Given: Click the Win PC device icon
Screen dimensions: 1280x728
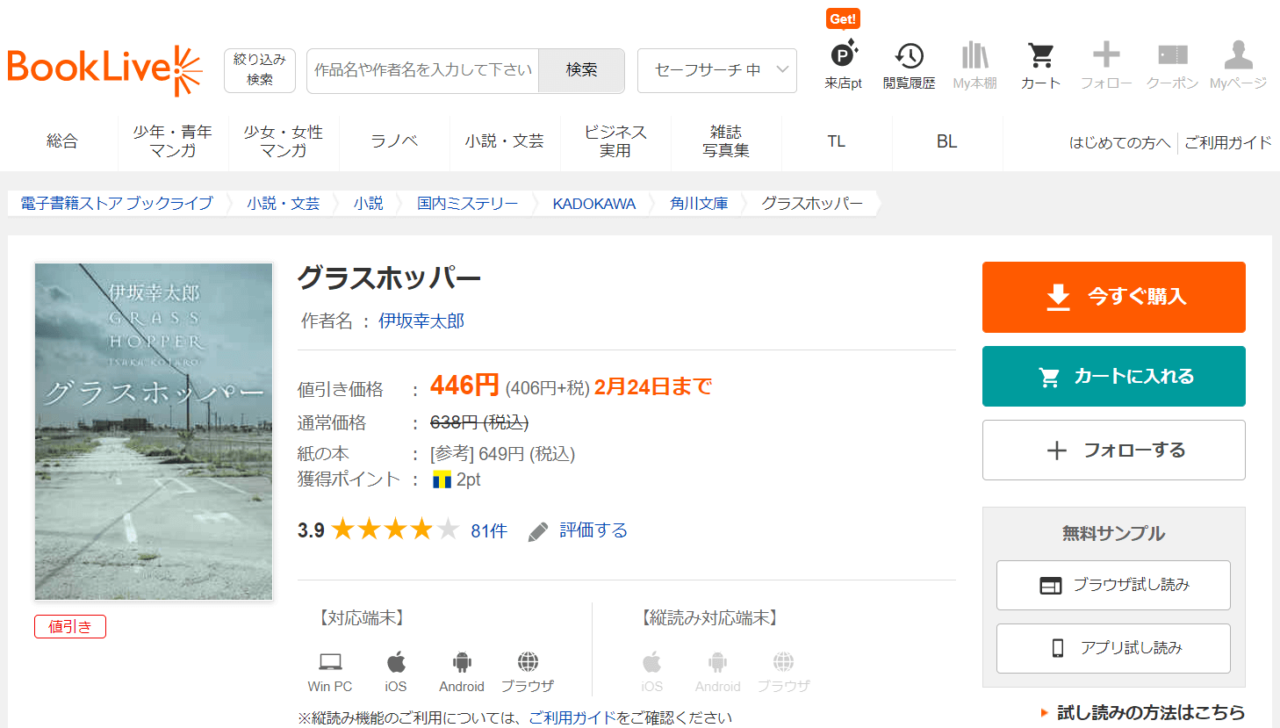Looking at the screenshot, I should [330, 662].
